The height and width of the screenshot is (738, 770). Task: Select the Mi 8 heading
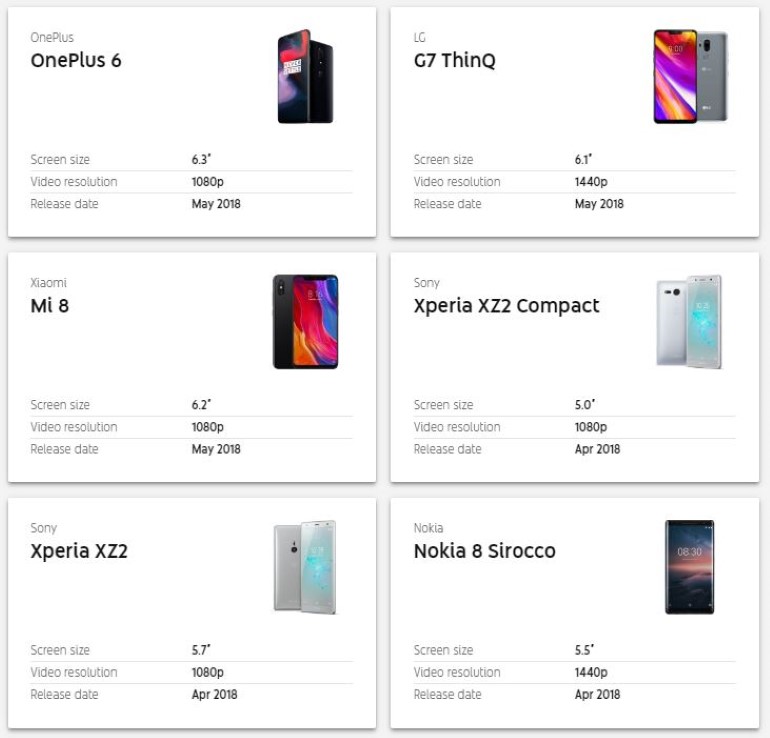[x=49, y=305]
